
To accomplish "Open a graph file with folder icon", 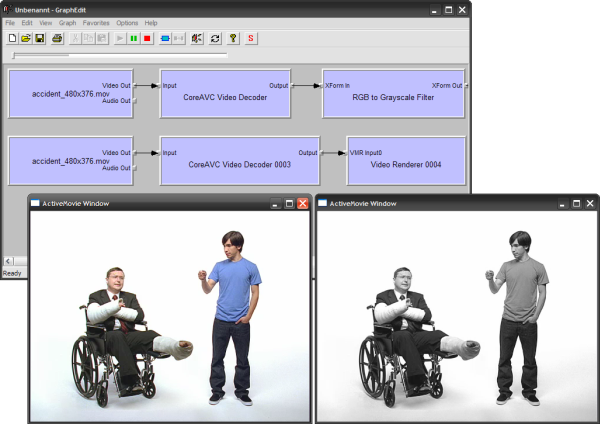I will (26, 38).
